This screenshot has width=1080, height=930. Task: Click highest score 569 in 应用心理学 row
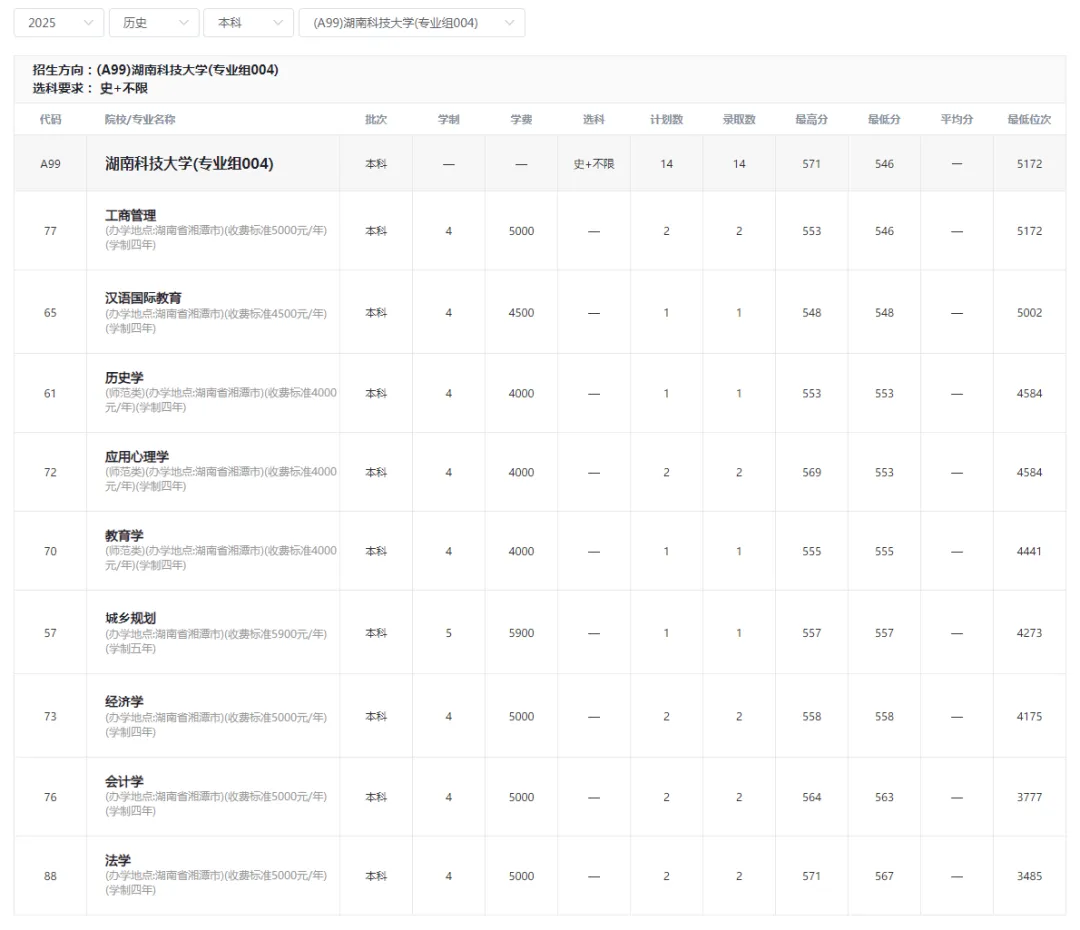[811, 473]
